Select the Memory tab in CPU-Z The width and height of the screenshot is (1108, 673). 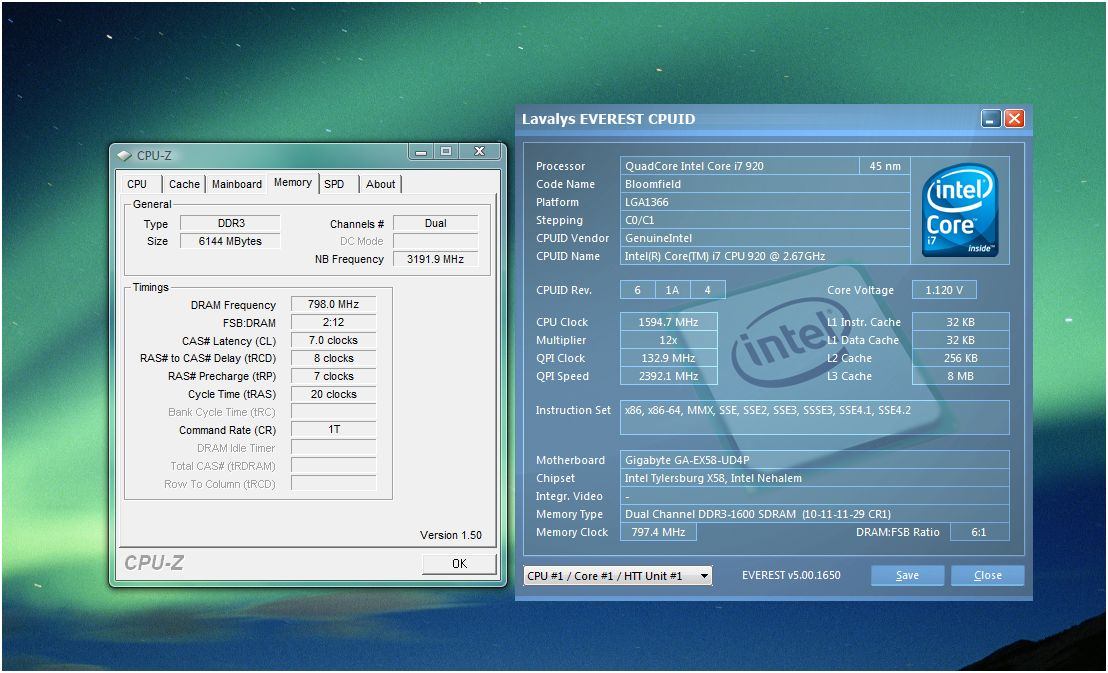293,182
